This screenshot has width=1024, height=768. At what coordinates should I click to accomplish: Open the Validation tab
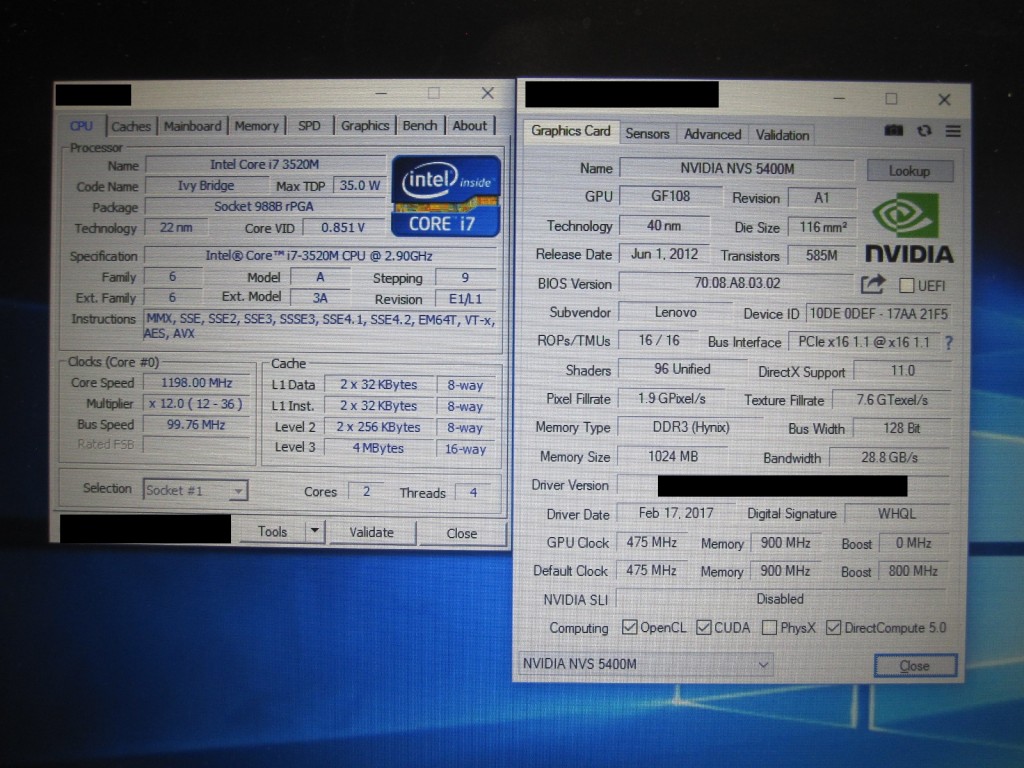click(x=782, y=135)
